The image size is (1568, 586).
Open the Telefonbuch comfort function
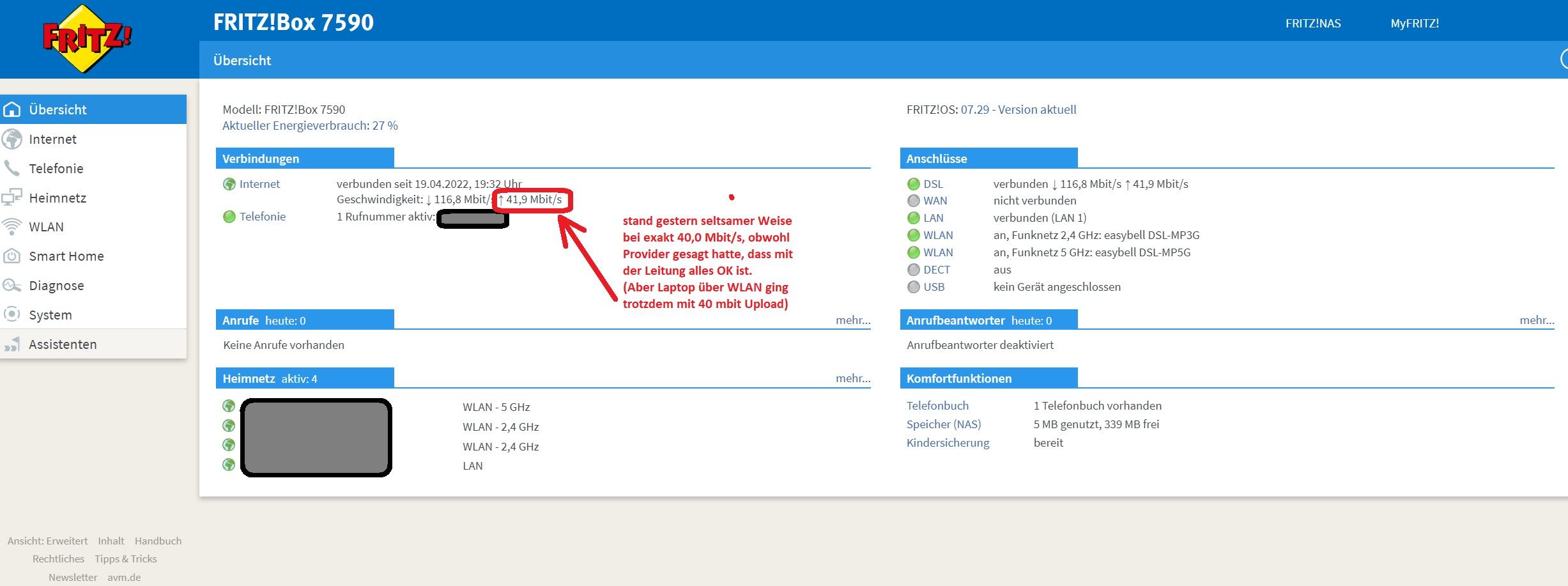[x=937, y=406]
